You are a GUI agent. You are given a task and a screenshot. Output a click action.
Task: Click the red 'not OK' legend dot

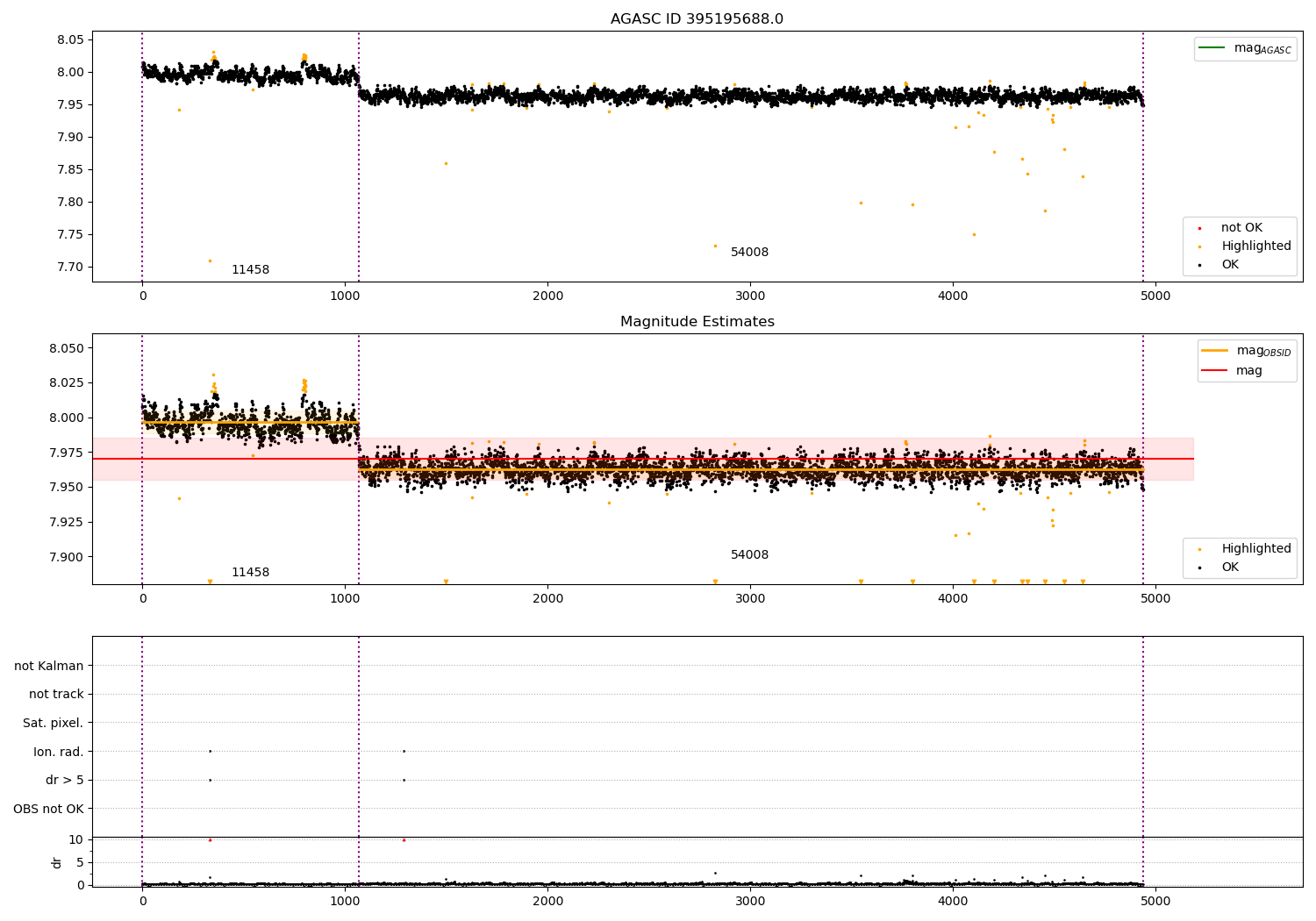click(x=1199, y=228)
